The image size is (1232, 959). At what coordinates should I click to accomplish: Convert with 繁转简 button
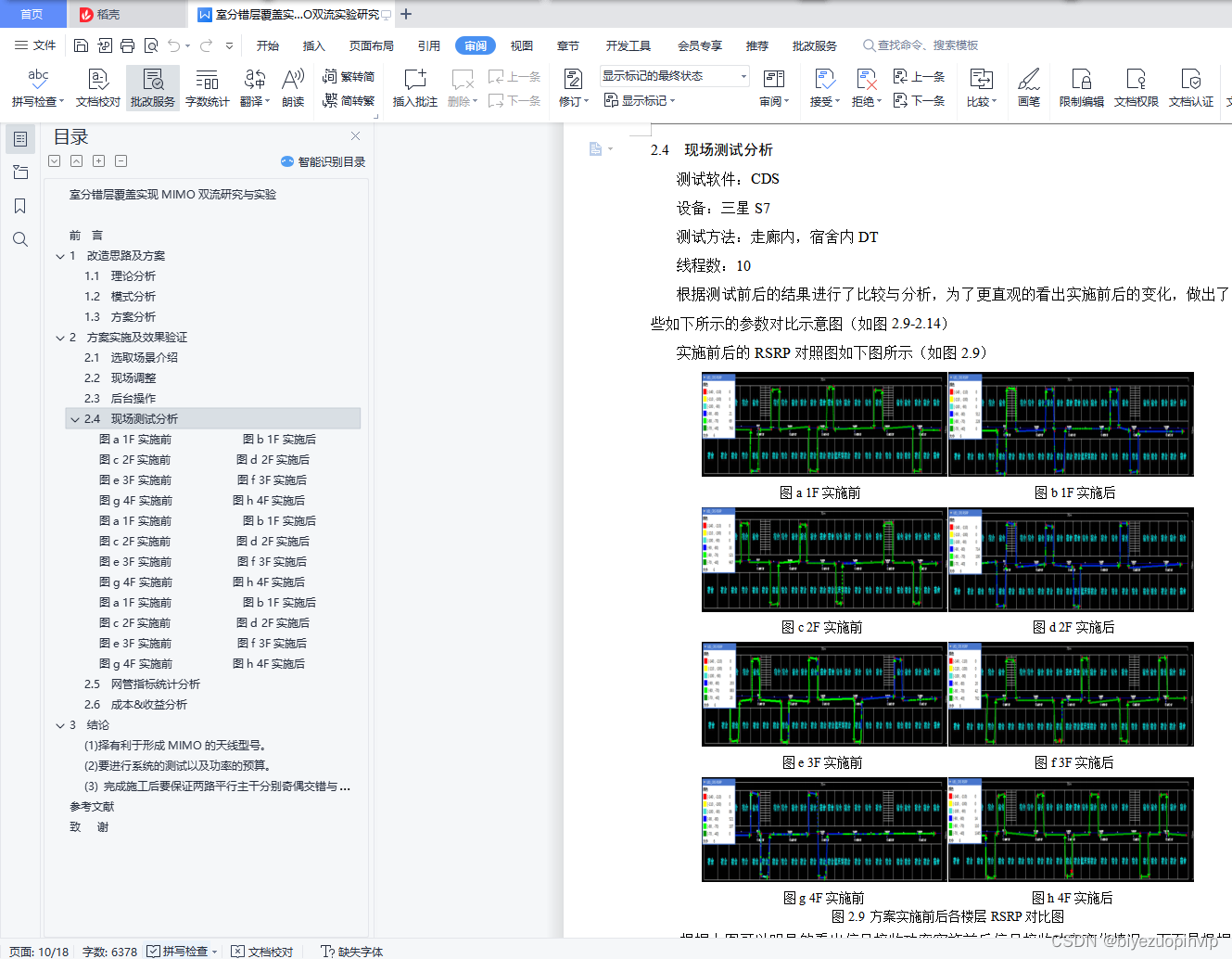point(349,76)
